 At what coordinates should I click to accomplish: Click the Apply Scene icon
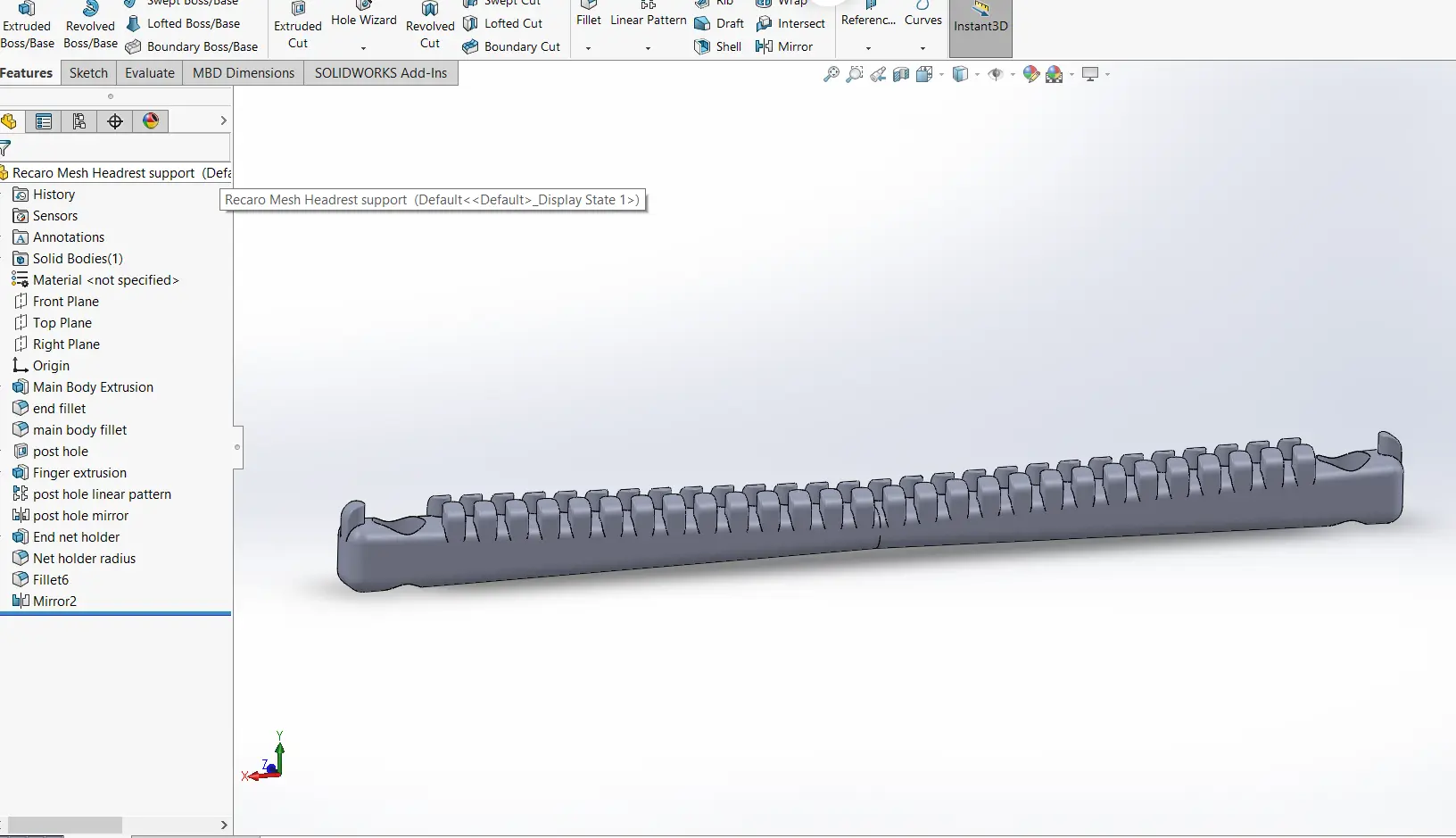click(1055, 74)
